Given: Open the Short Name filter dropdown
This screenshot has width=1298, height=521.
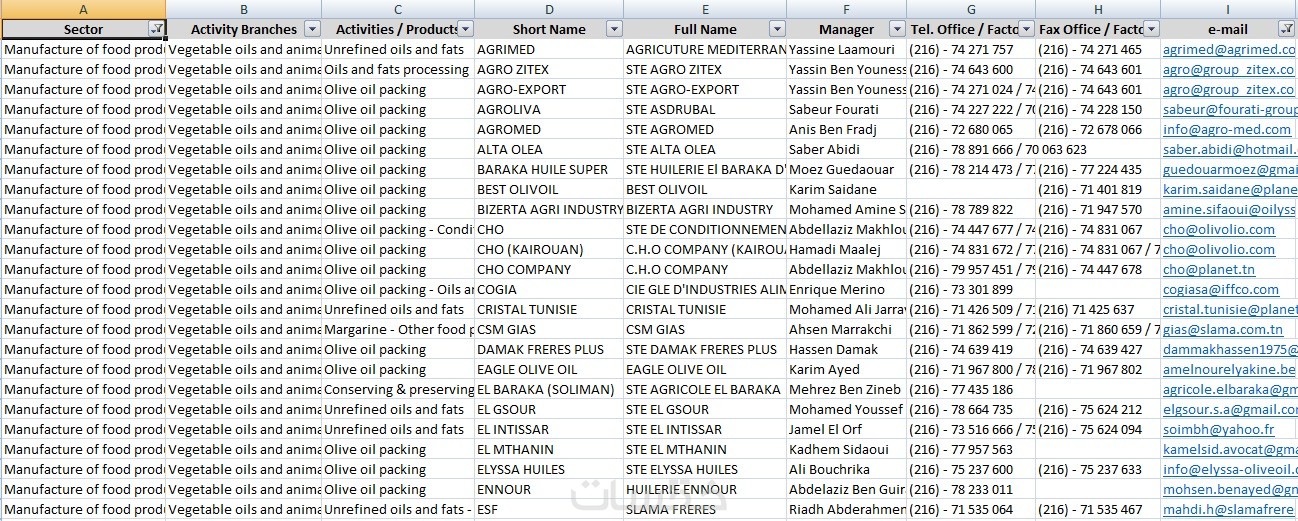Looking at the screenshot, I should (614, 29).
